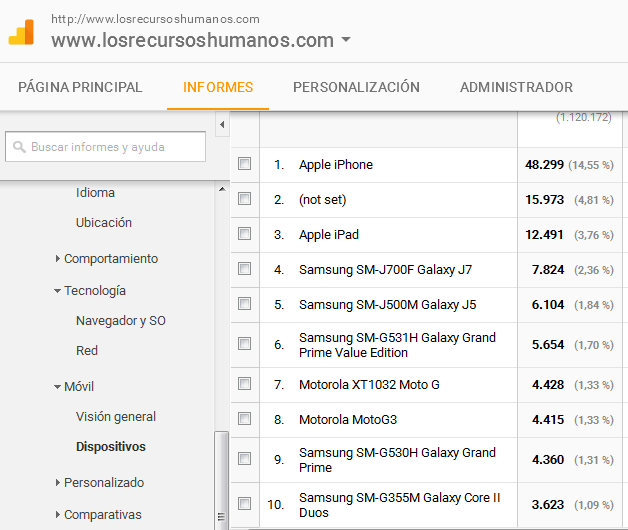
Task: Open the Samsung SM-J500M Galaxy J5 link
Action: coord(387,304)
